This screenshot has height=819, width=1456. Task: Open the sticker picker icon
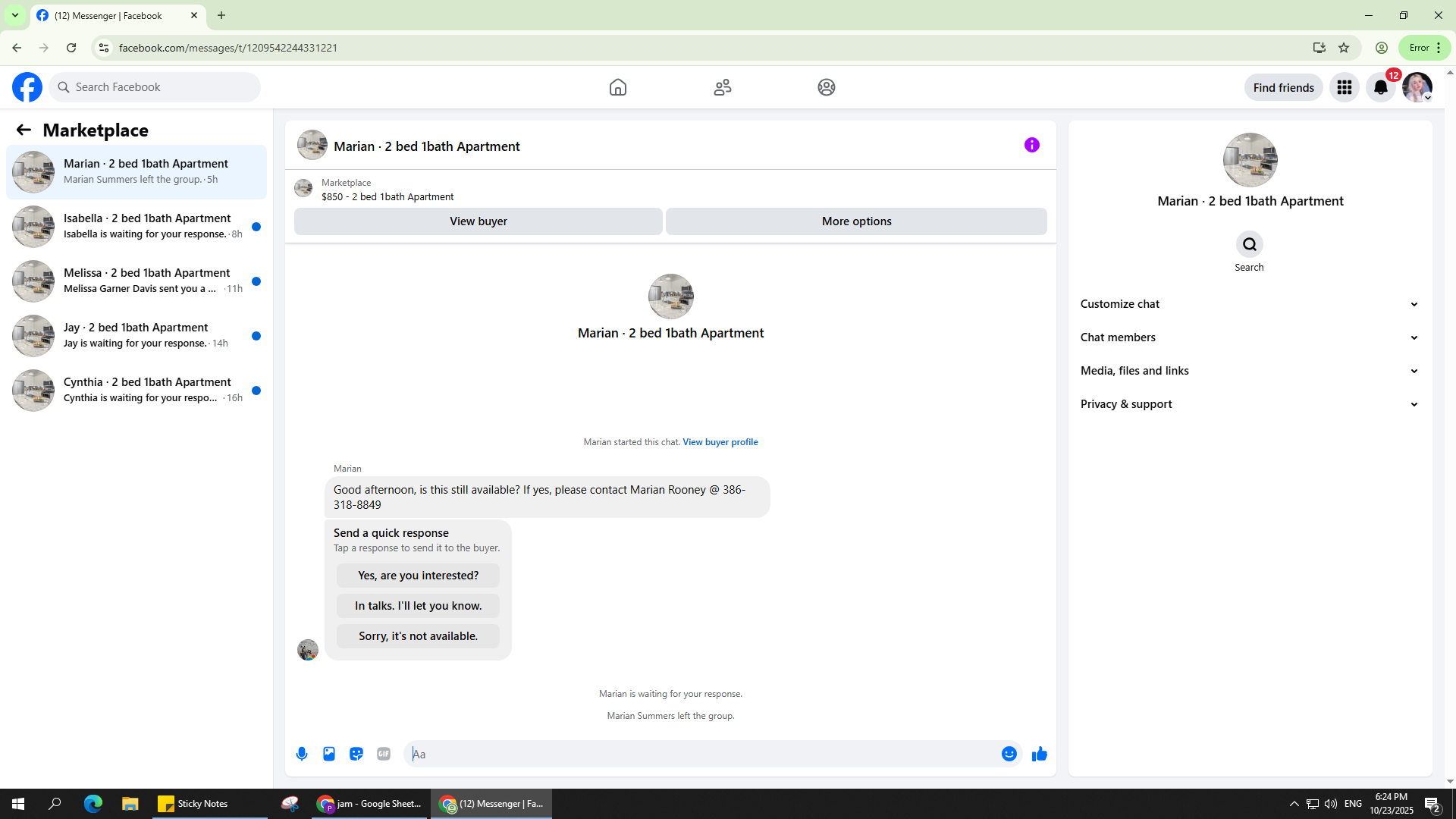[356, 754]
